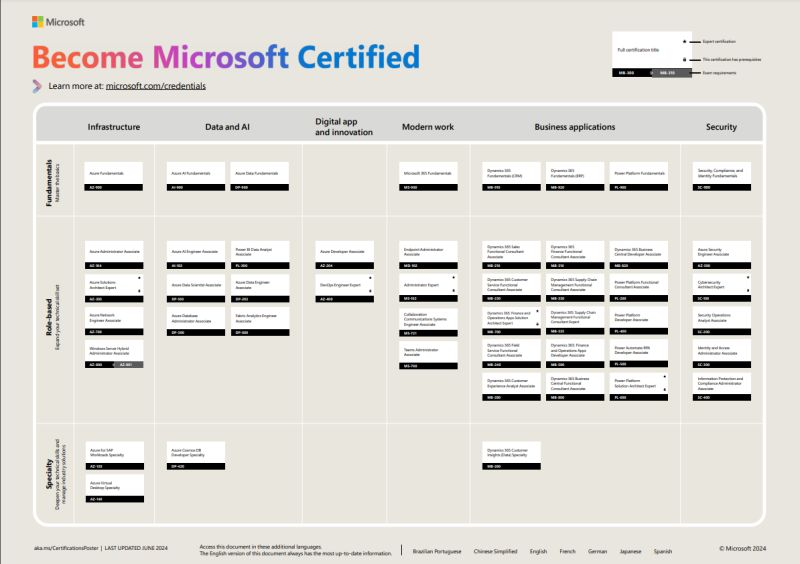This screenshot has height=564, width=800.
Task: Click Dynamics 365 Field Service Functional Consultant card
Action: pos(511,353)
